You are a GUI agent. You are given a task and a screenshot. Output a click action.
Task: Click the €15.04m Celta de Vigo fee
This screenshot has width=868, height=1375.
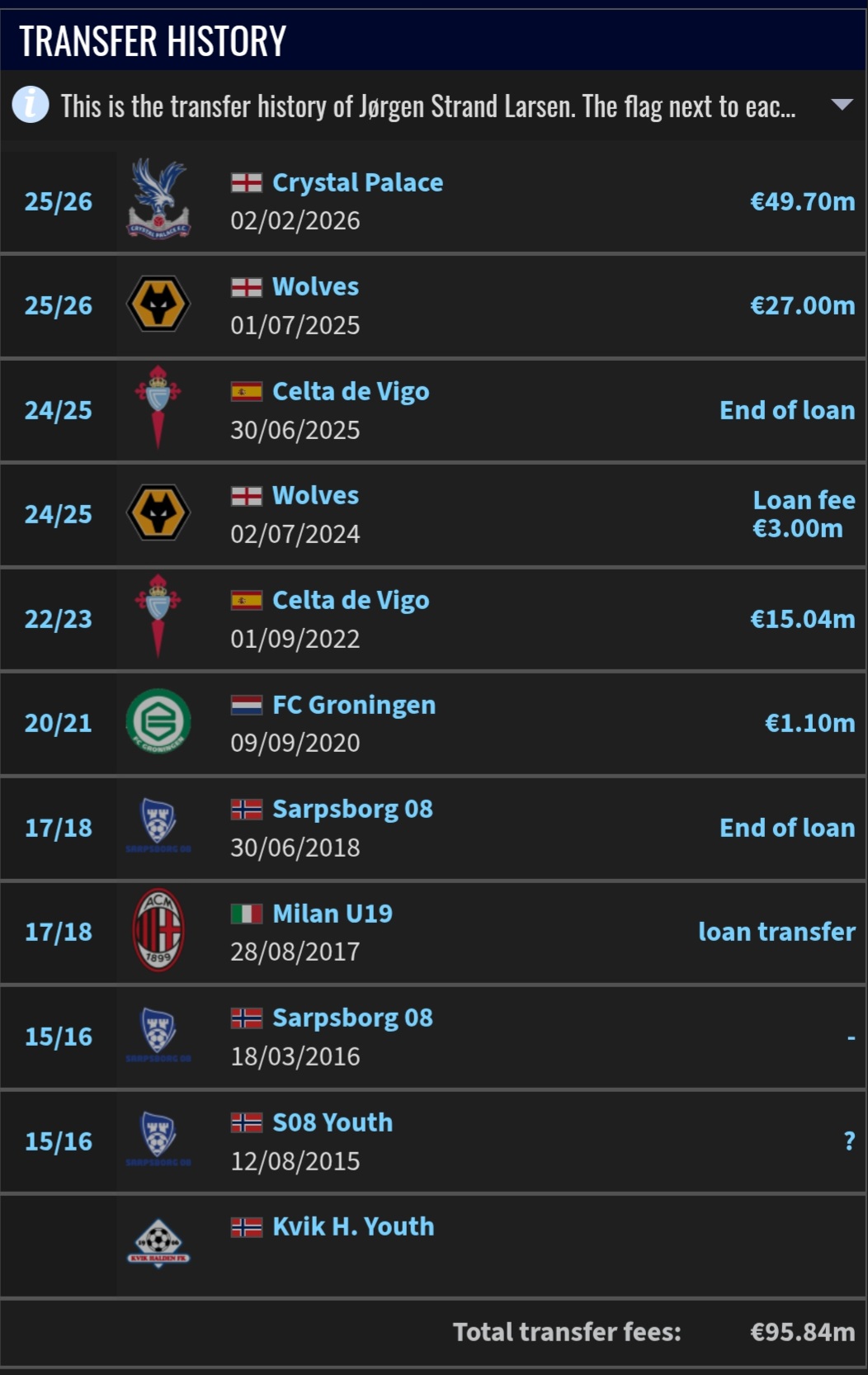[802, 619]
